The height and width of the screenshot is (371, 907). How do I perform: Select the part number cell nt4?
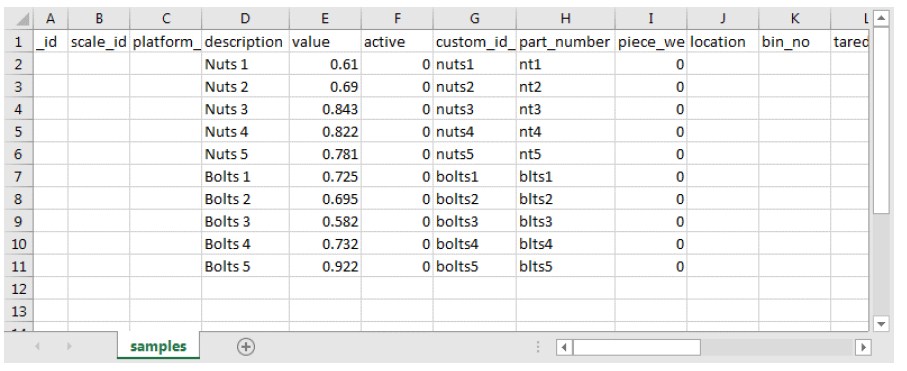pos(565,132)
